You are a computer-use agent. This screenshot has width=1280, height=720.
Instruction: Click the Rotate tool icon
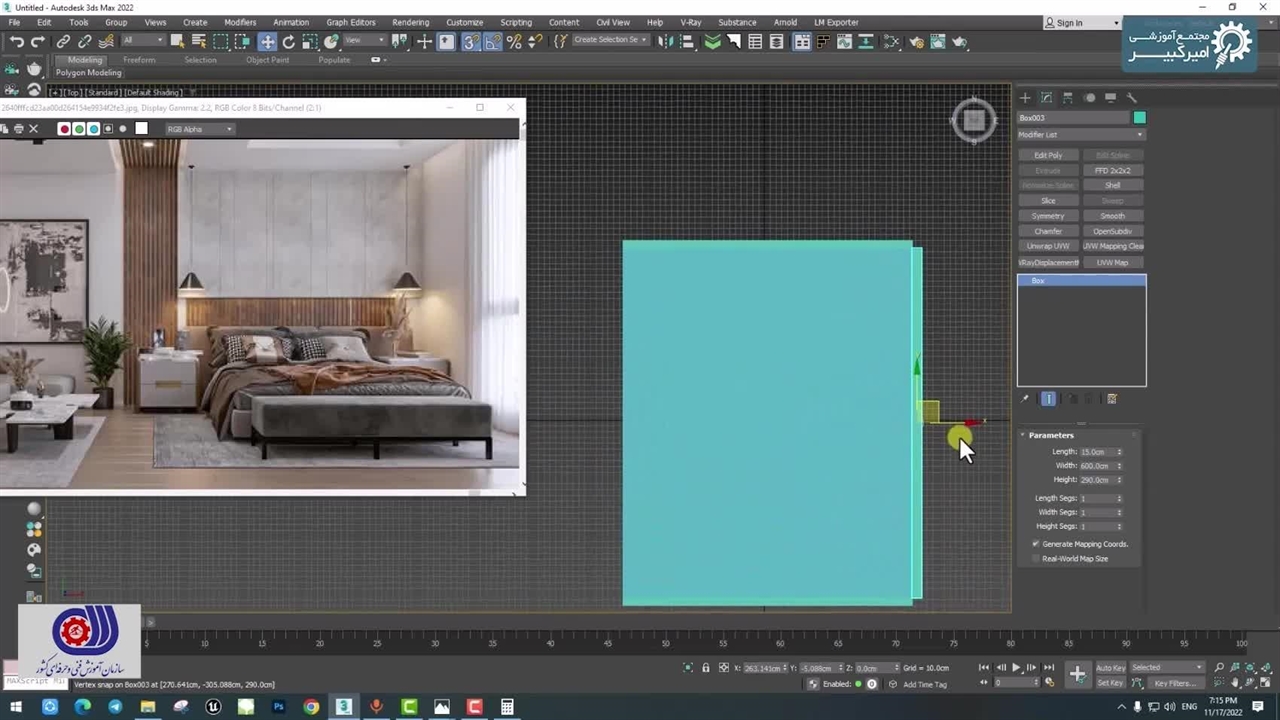tap(289, 42)
